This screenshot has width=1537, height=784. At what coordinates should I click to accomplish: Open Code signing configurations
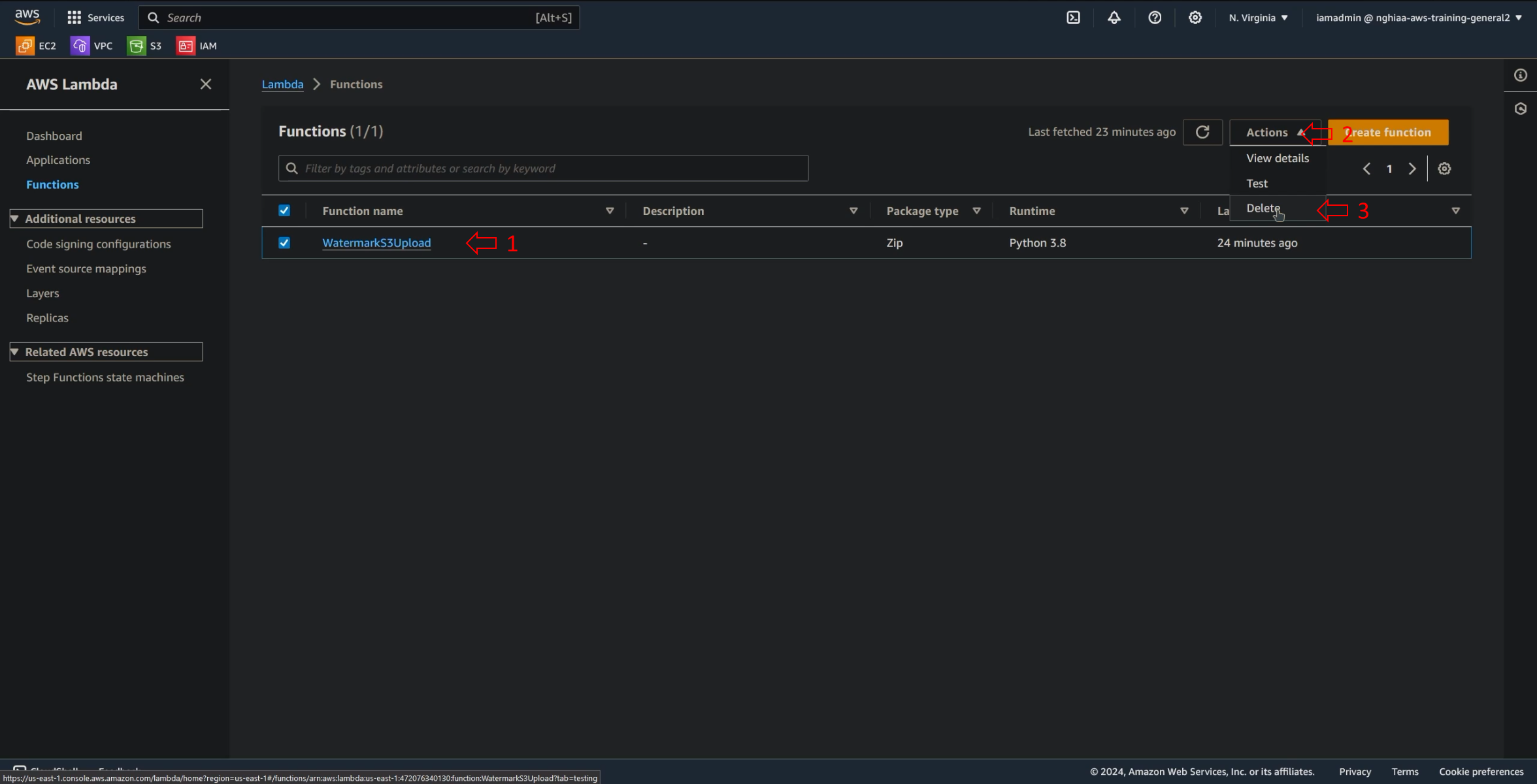pos(99,244)
